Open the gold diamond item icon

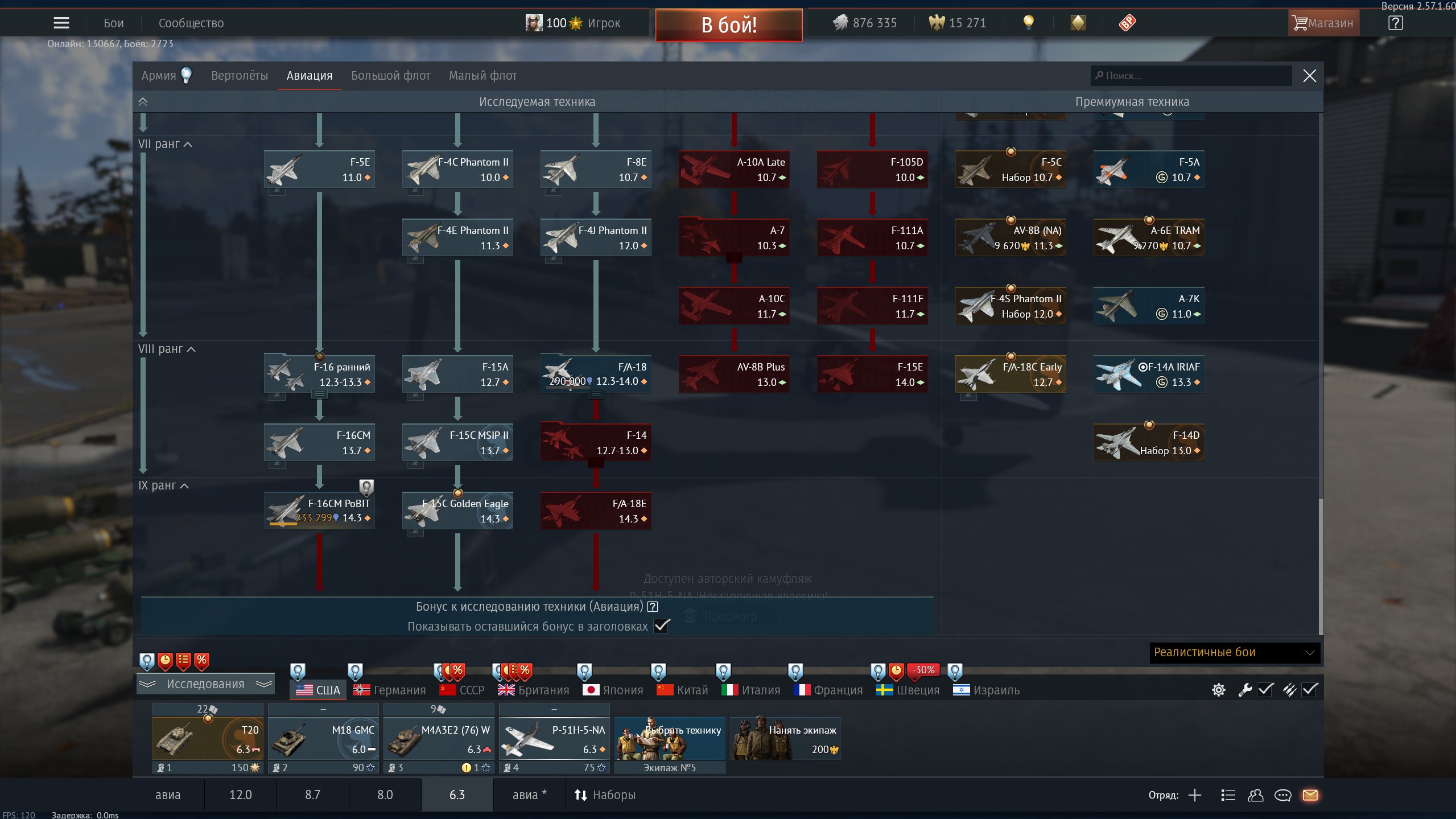click(x=1078, y=23)
